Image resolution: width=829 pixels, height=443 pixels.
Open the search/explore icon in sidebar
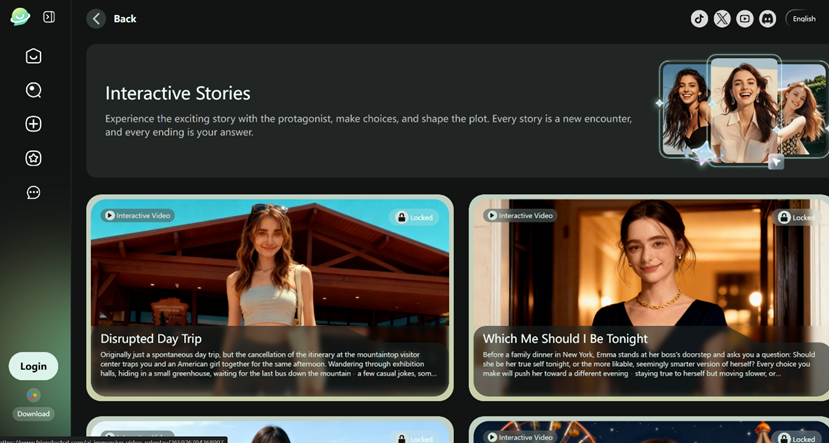pyautogui.click(x=34, y=90)
